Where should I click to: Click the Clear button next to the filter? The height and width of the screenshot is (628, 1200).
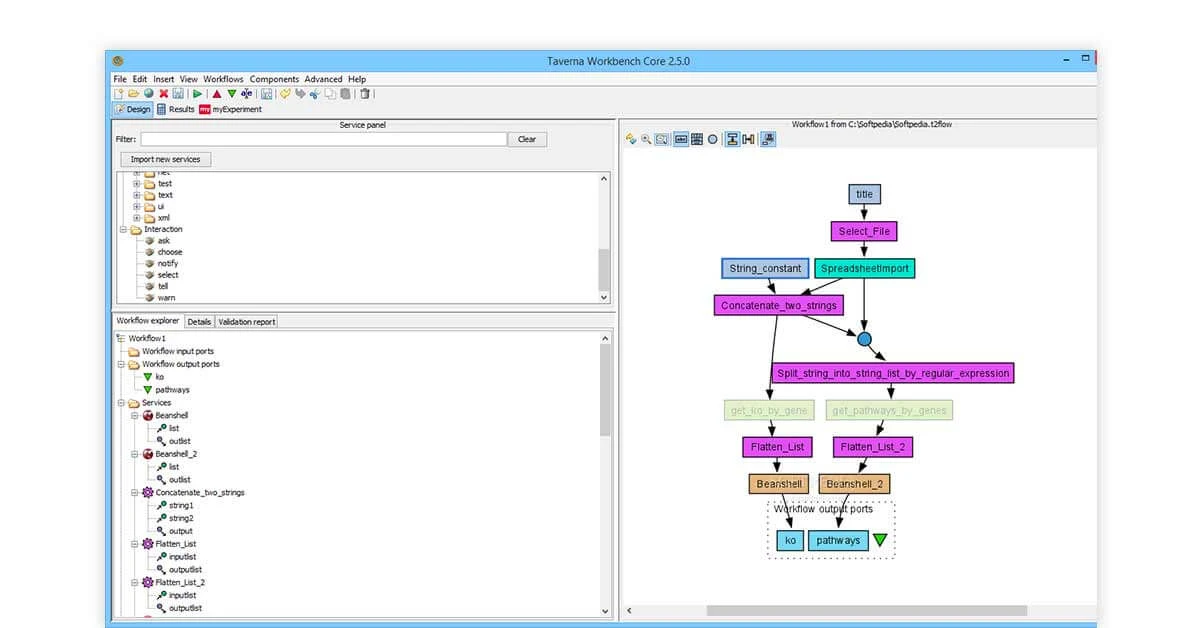coord(527,139)
